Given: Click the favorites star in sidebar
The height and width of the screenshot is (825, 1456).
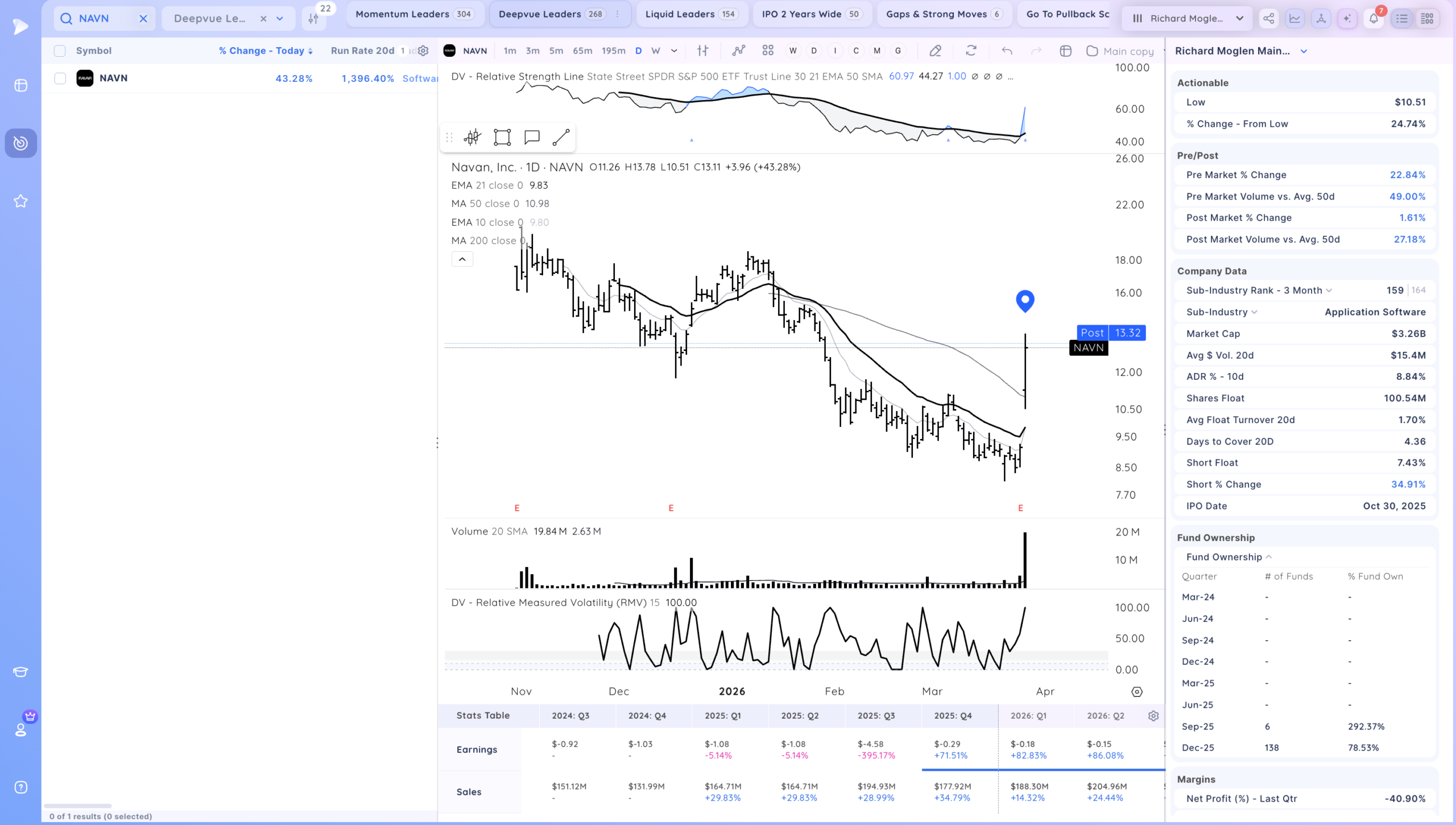Looking at the screenshot, I should [20, 201].
